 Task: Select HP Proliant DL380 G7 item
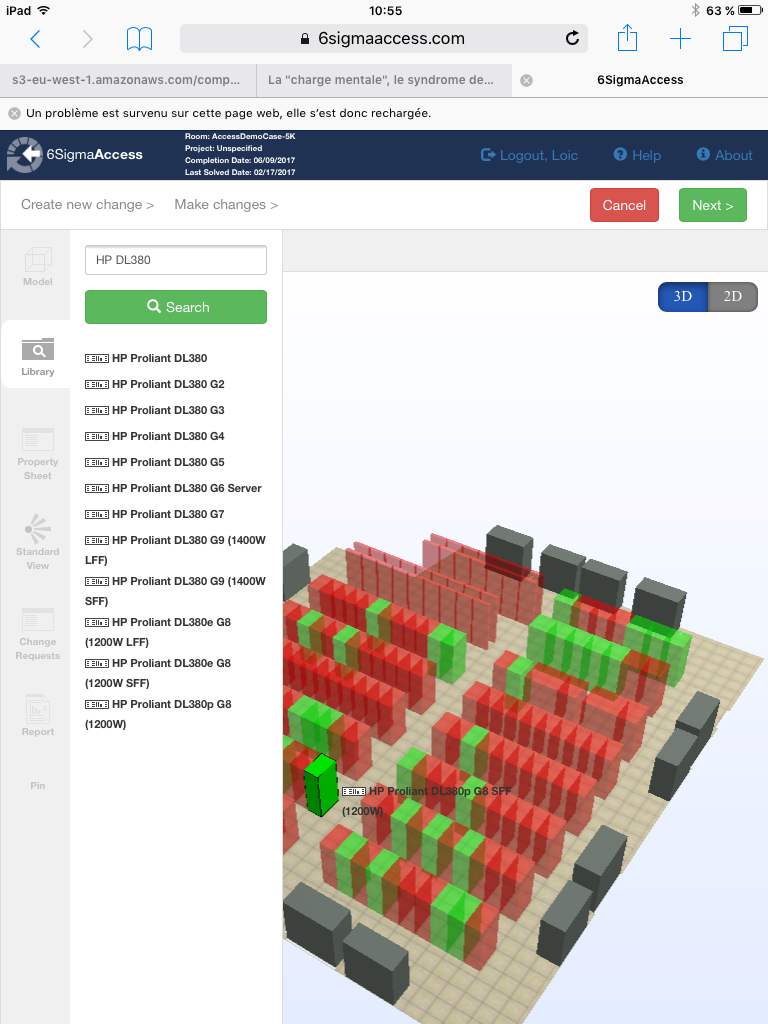tap(155, 515)
